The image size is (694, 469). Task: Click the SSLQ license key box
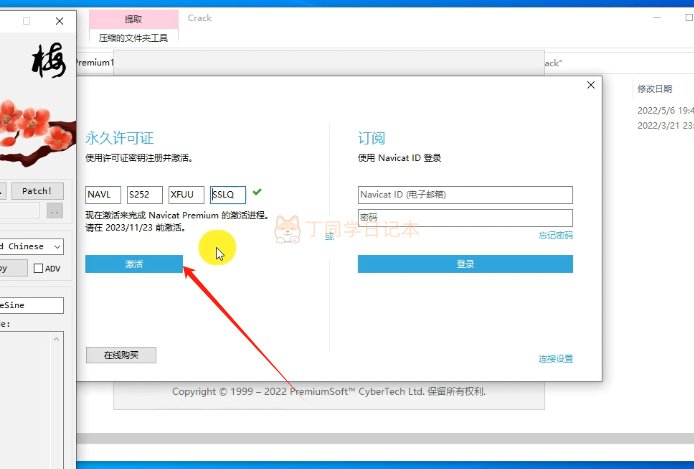pyautogui.click(x=228, y=195)
